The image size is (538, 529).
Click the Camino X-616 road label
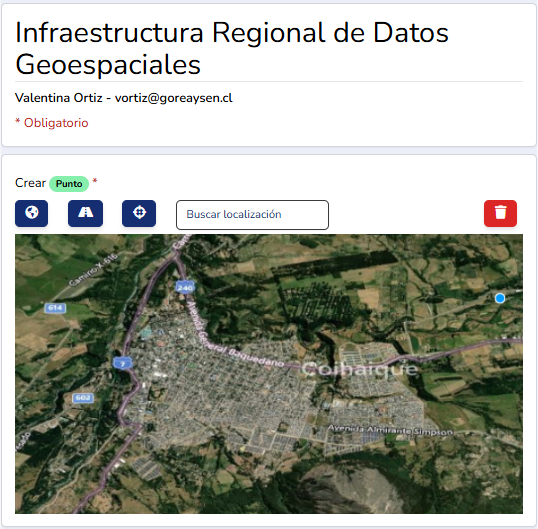(x=93, y=269)
